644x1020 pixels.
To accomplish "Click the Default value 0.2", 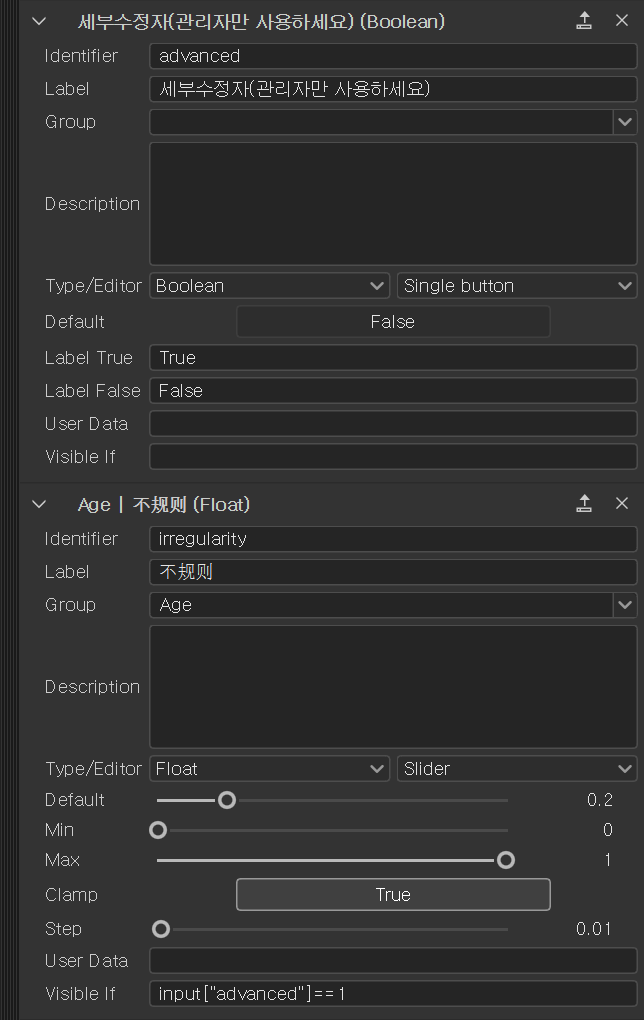I will 600,800.
